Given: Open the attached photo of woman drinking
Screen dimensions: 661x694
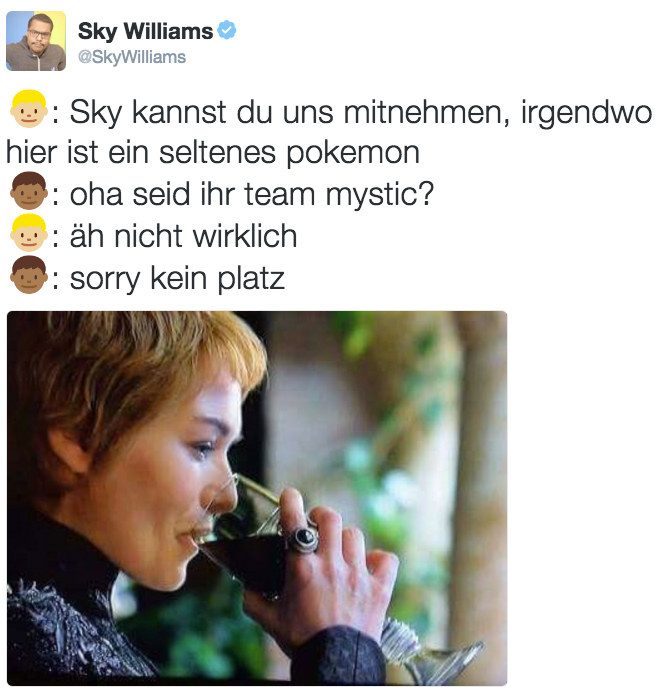Looking at the screenshot, I should coord(257,498).
